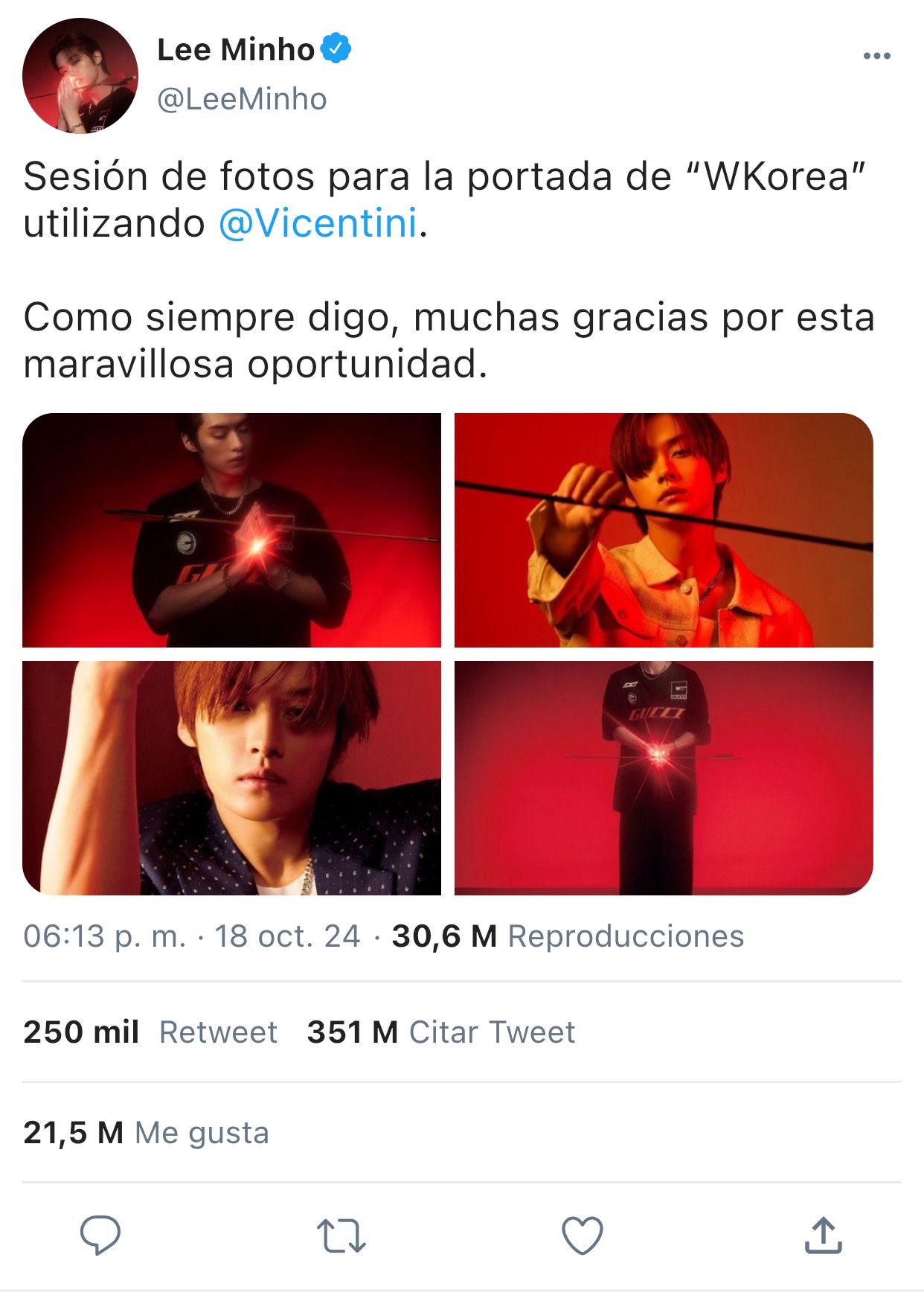This screenshot has height=1304, width=924.
Task: View the 250 mil Retweet list
Action: (x=150, y=1032)
